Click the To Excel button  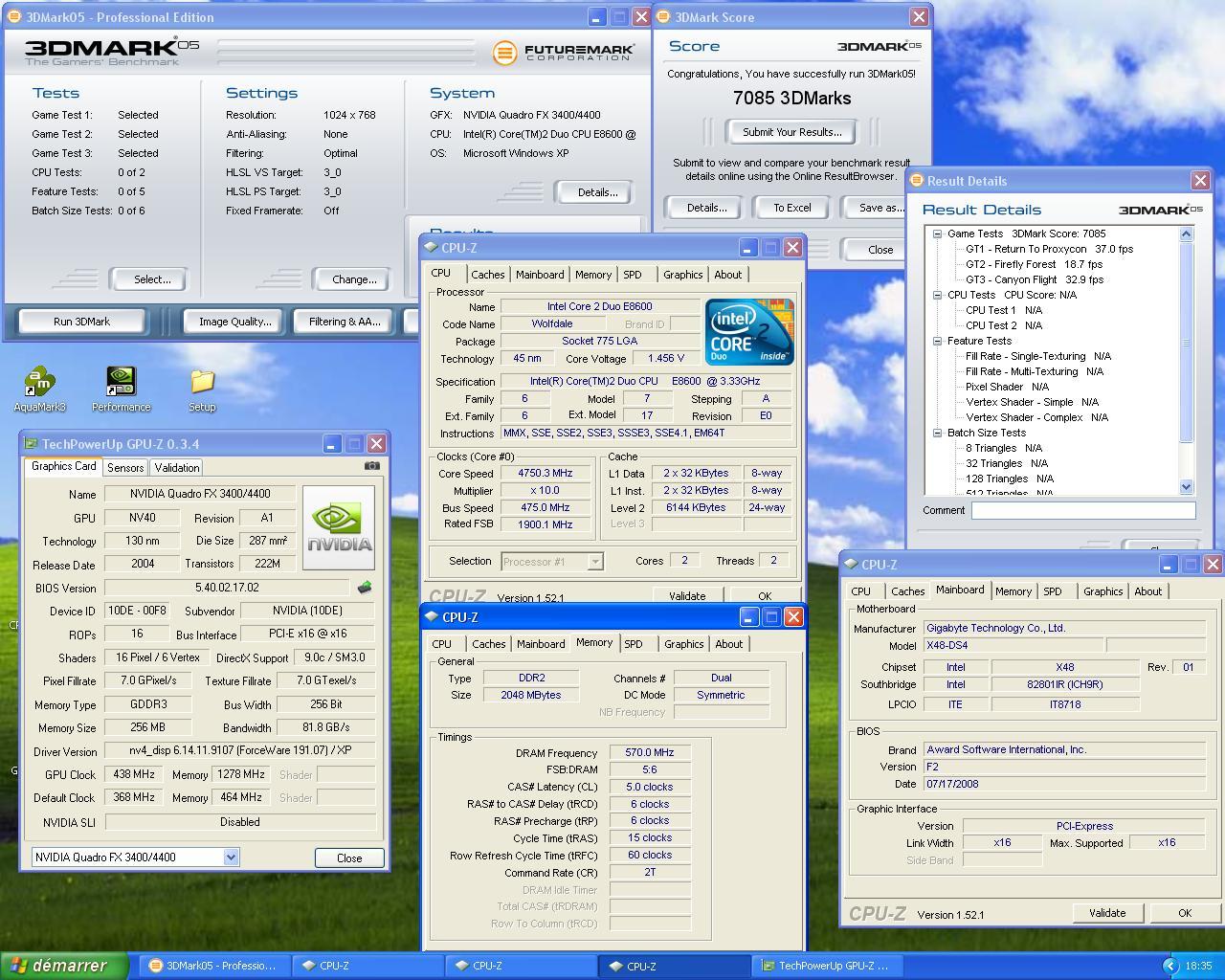point(791,208)
